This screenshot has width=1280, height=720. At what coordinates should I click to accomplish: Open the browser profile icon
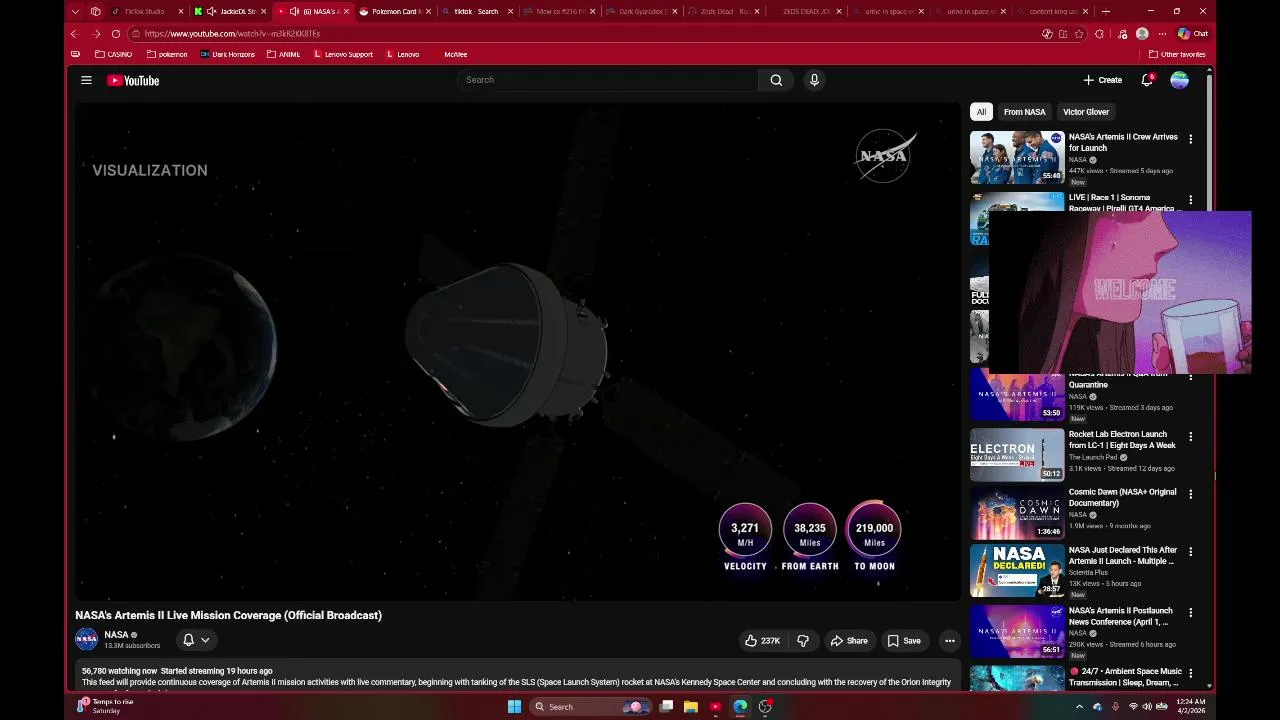pyautogui.click(x=1142, y=33)
